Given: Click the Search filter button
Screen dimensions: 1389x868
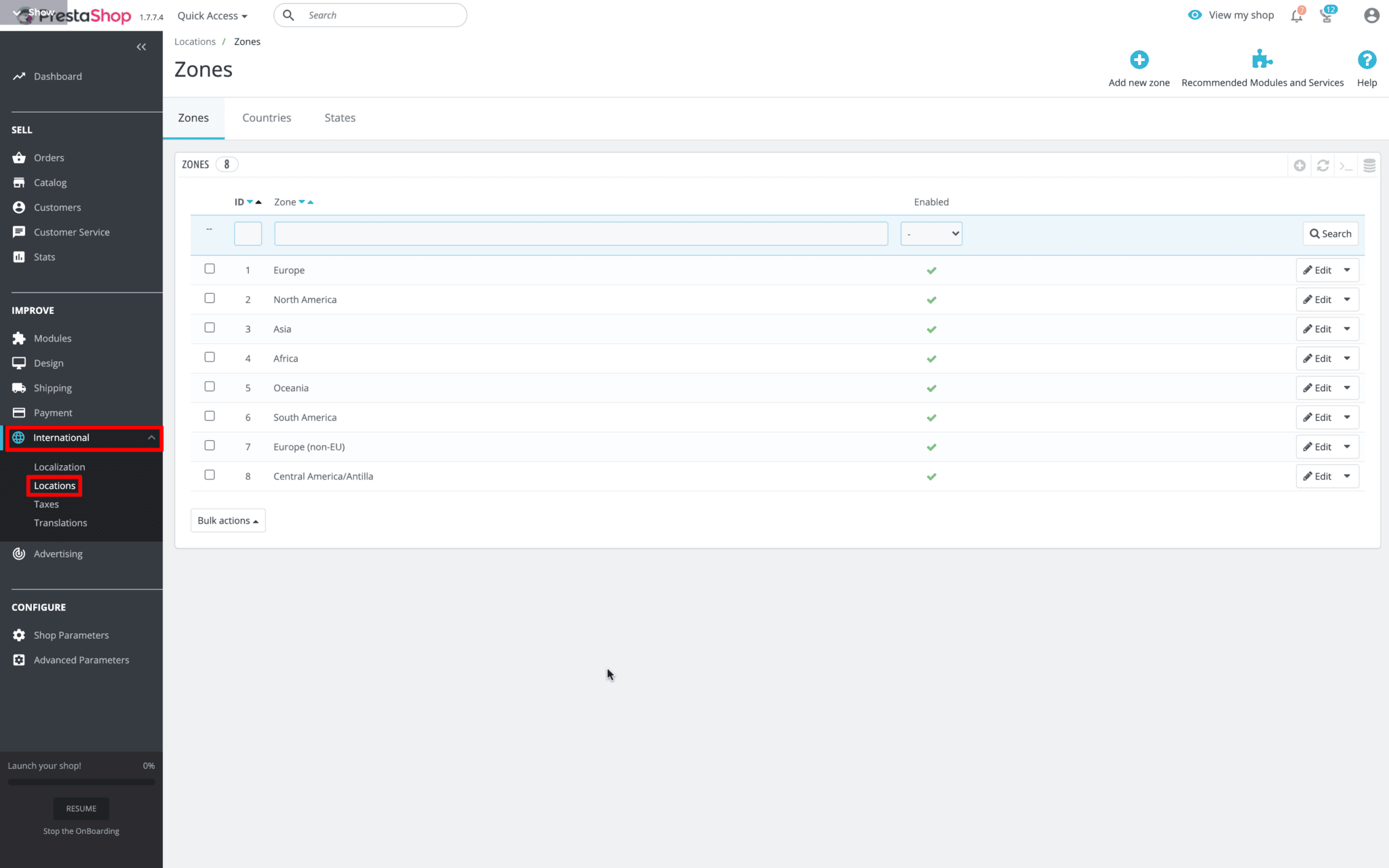Looking at the screenshot, I should [x=1330, y=234].
